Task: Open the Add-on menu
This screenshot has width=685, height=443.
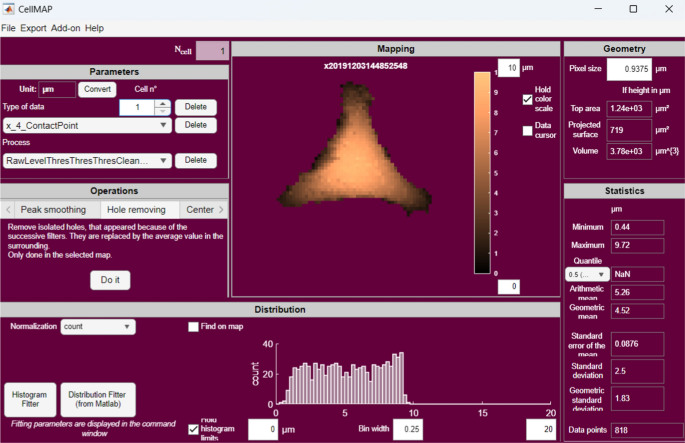Action: coord(66,28)
